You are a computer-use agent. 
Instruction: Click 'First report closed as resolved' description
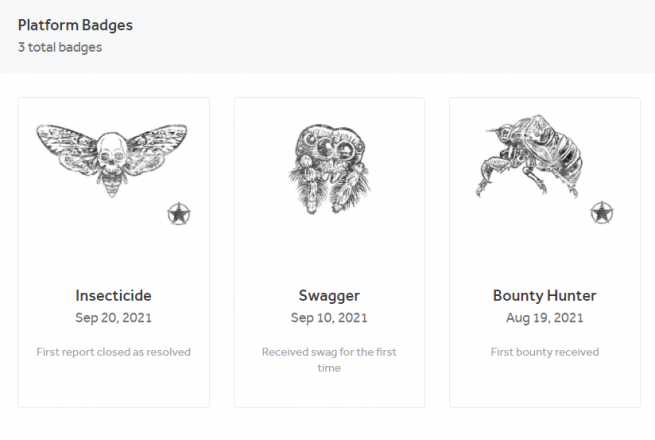(114, 352)
